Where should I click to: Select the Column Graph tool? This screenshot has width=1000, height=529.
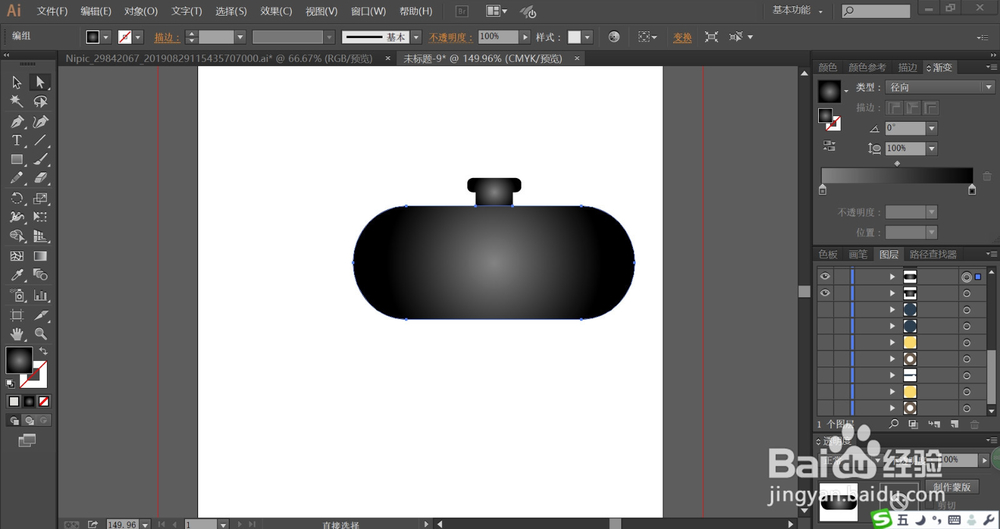(40, 295)
